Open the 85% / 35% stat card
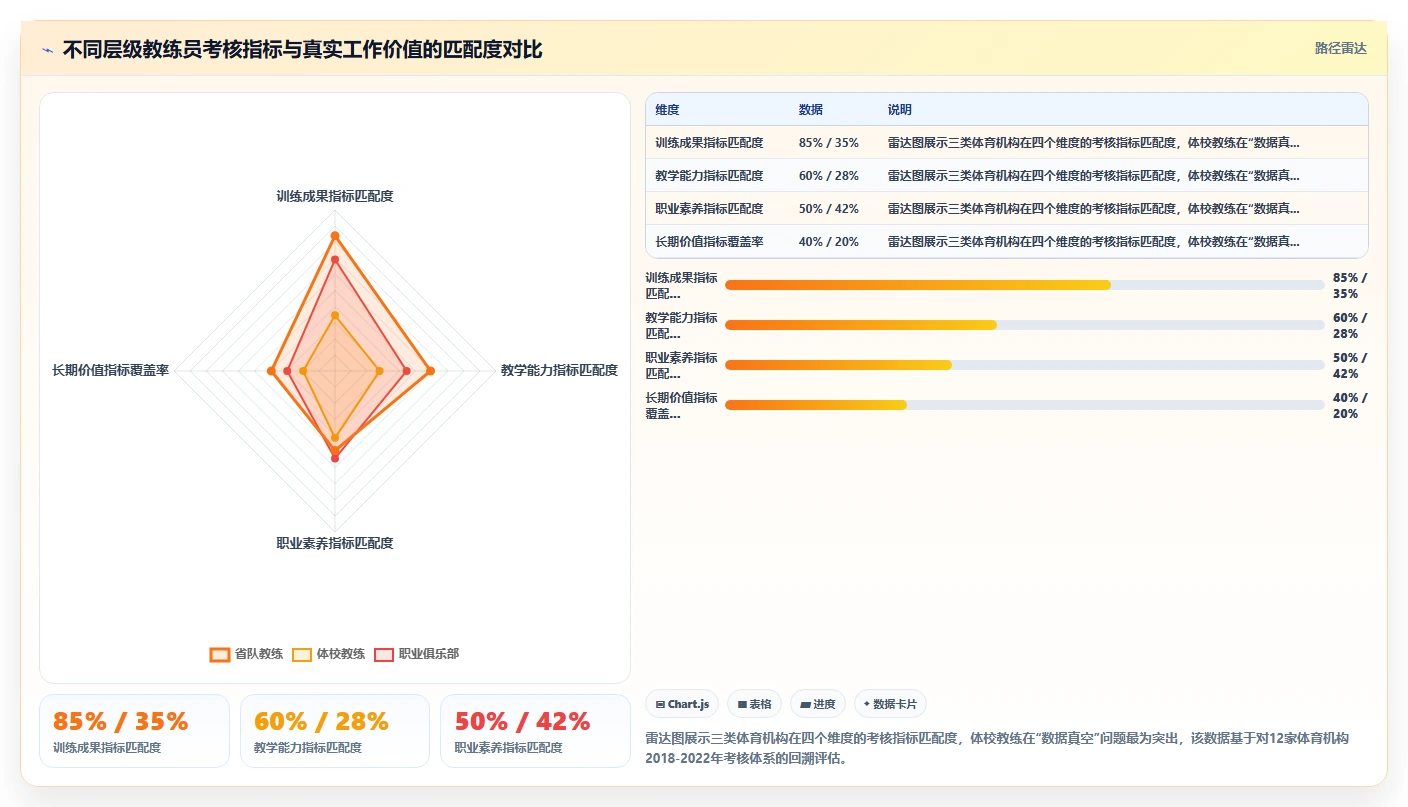The image size is (1408, 807). [134, 731]
